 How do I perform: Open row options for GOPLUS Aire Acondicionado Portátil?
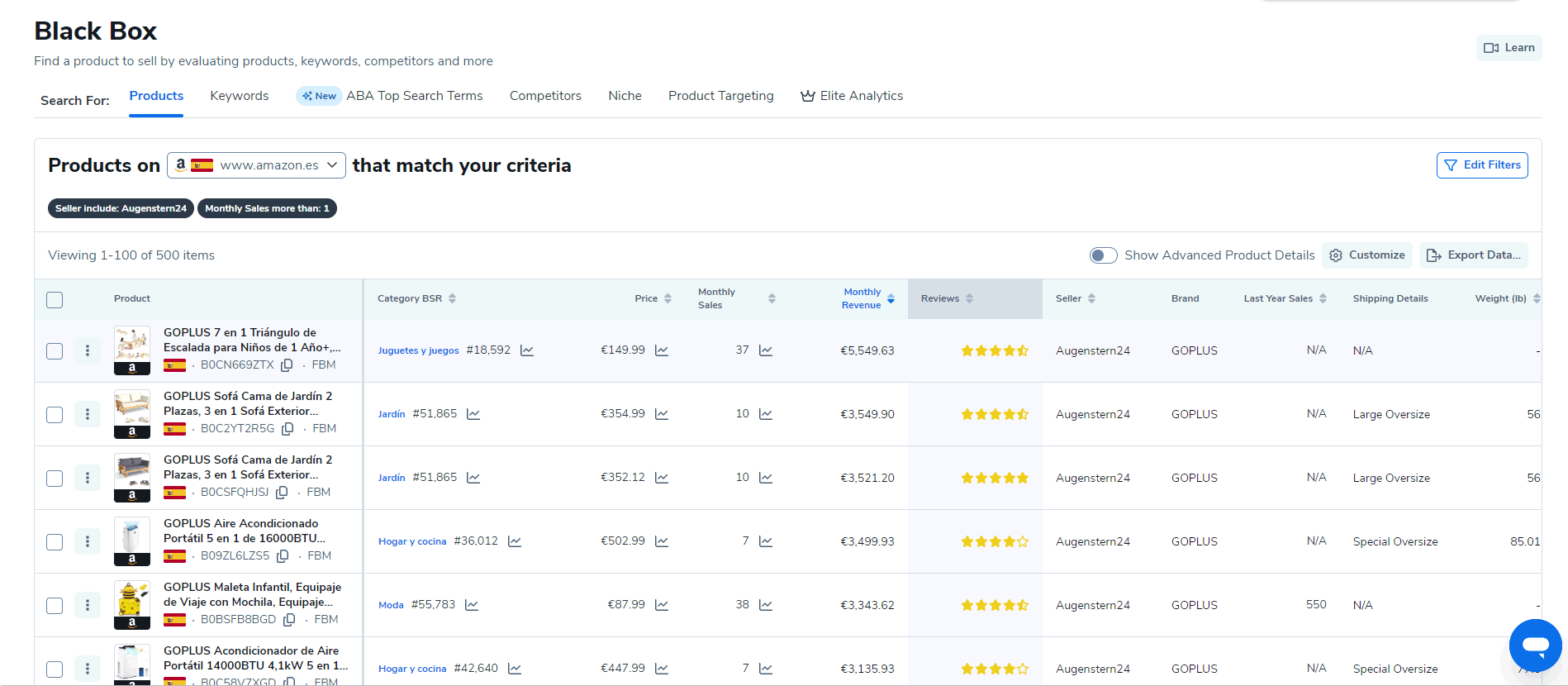coord(88,541)
